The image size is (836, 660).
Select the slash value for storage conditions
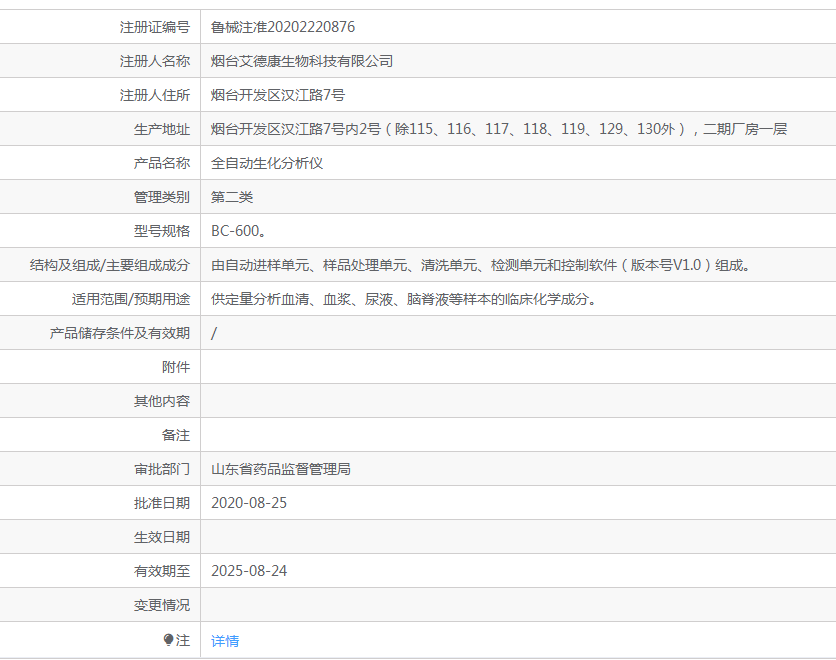(x=214, y=333)
